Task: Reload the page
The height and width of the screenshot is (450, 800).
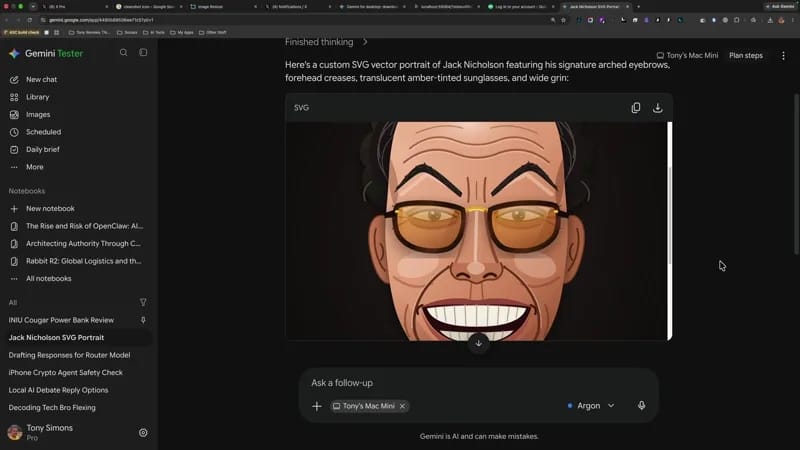Action: 30,20
